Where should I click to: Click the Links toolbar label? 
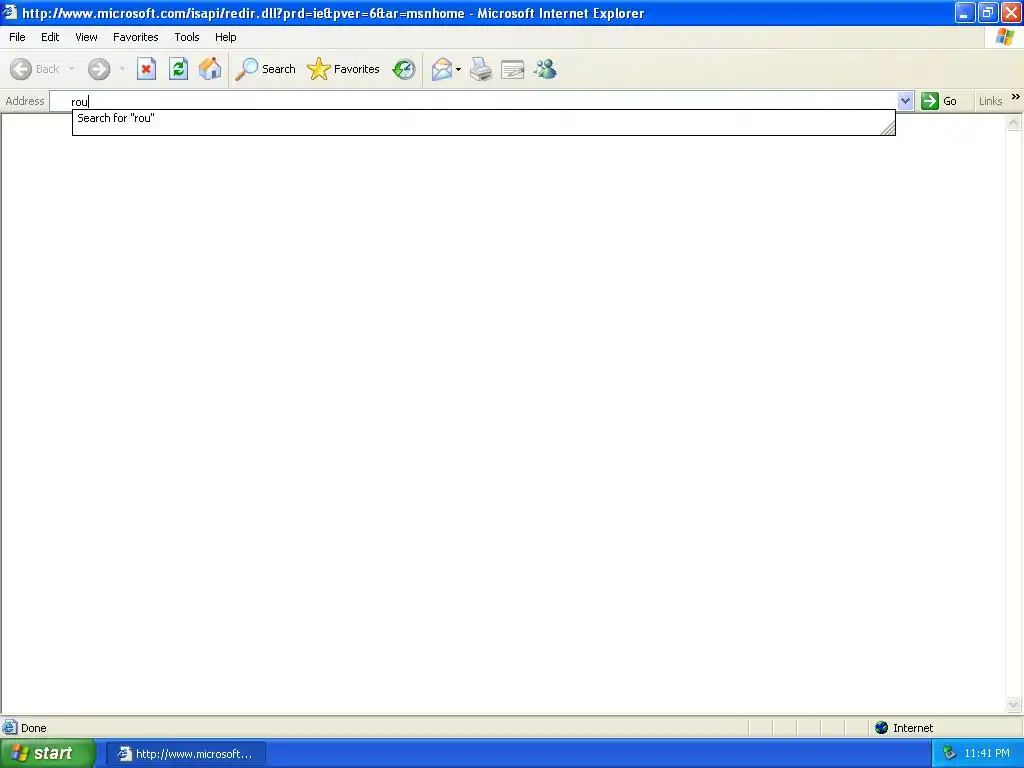(x=990, y=101)
